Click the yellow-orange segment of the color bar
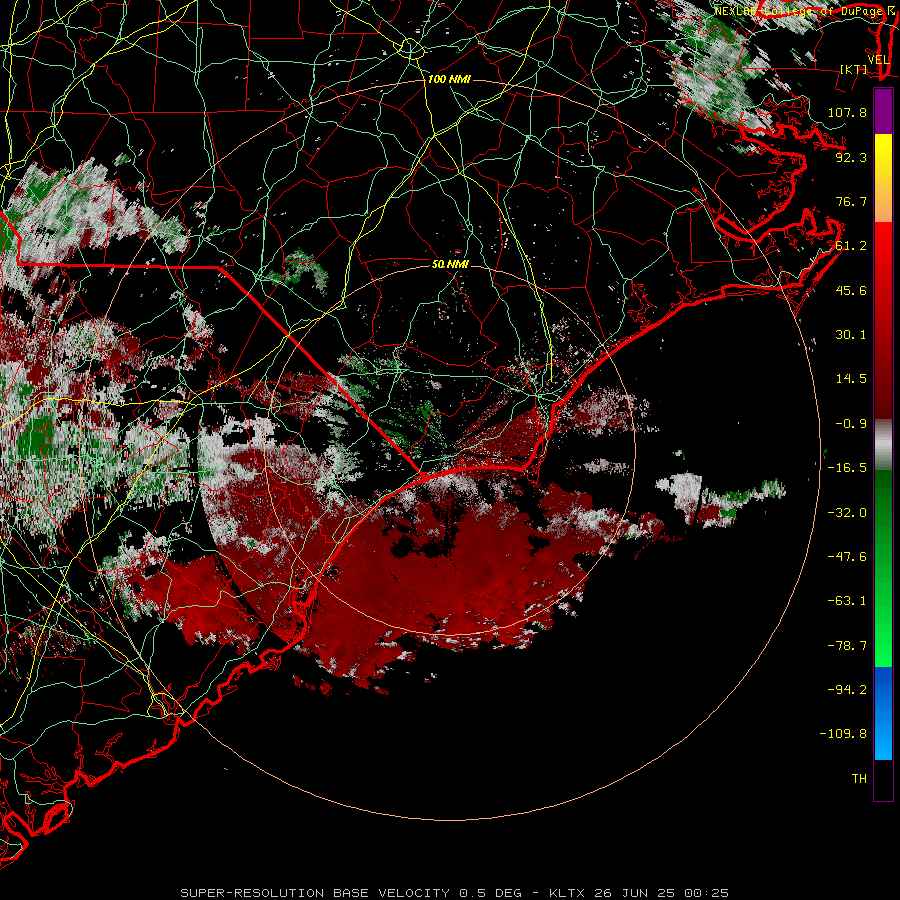This screenshot has height=900, width=900. 883,178
